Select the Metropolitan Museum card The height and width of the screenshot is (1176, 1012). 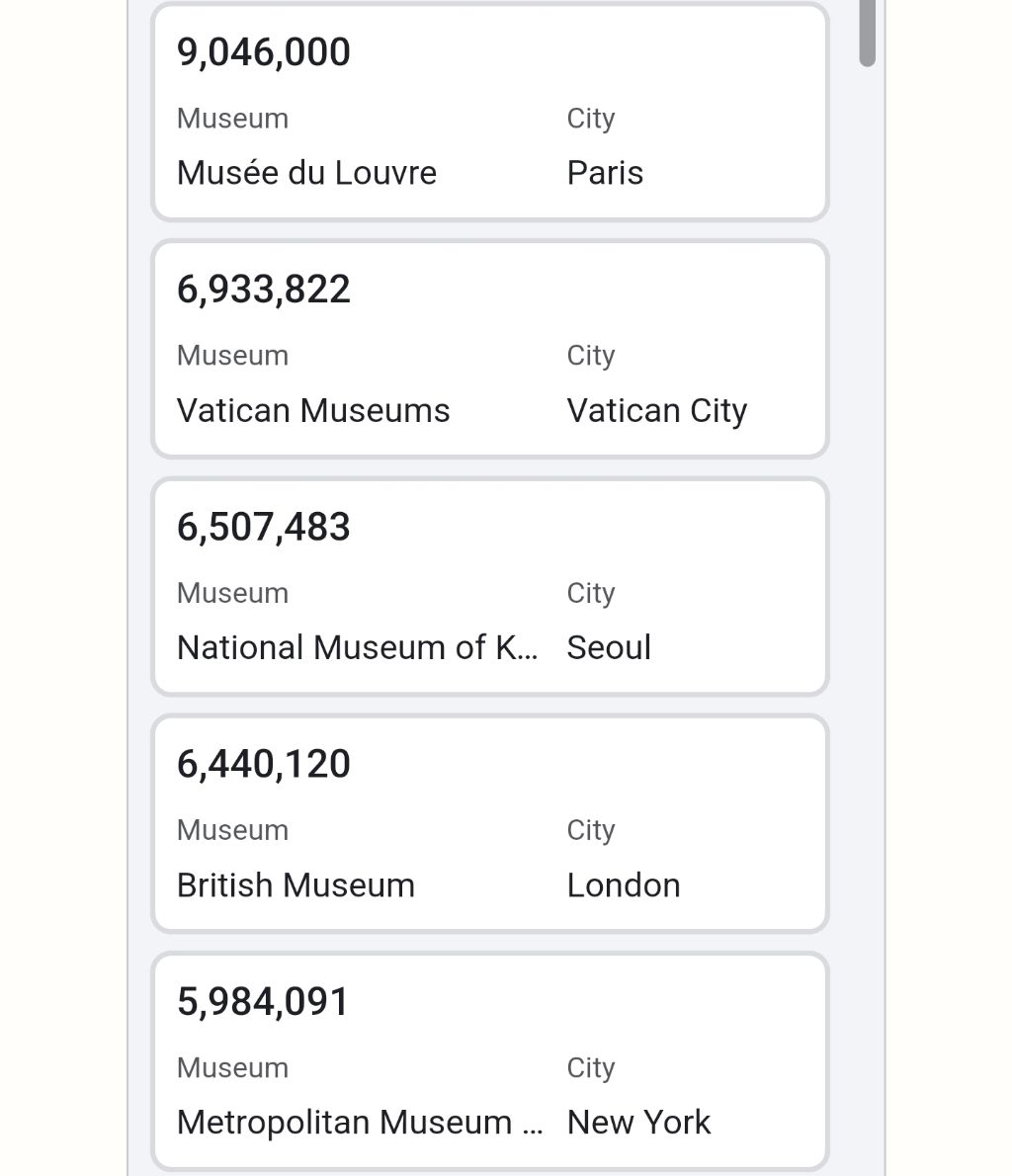pyautogui.click(x=490, y=1061)
